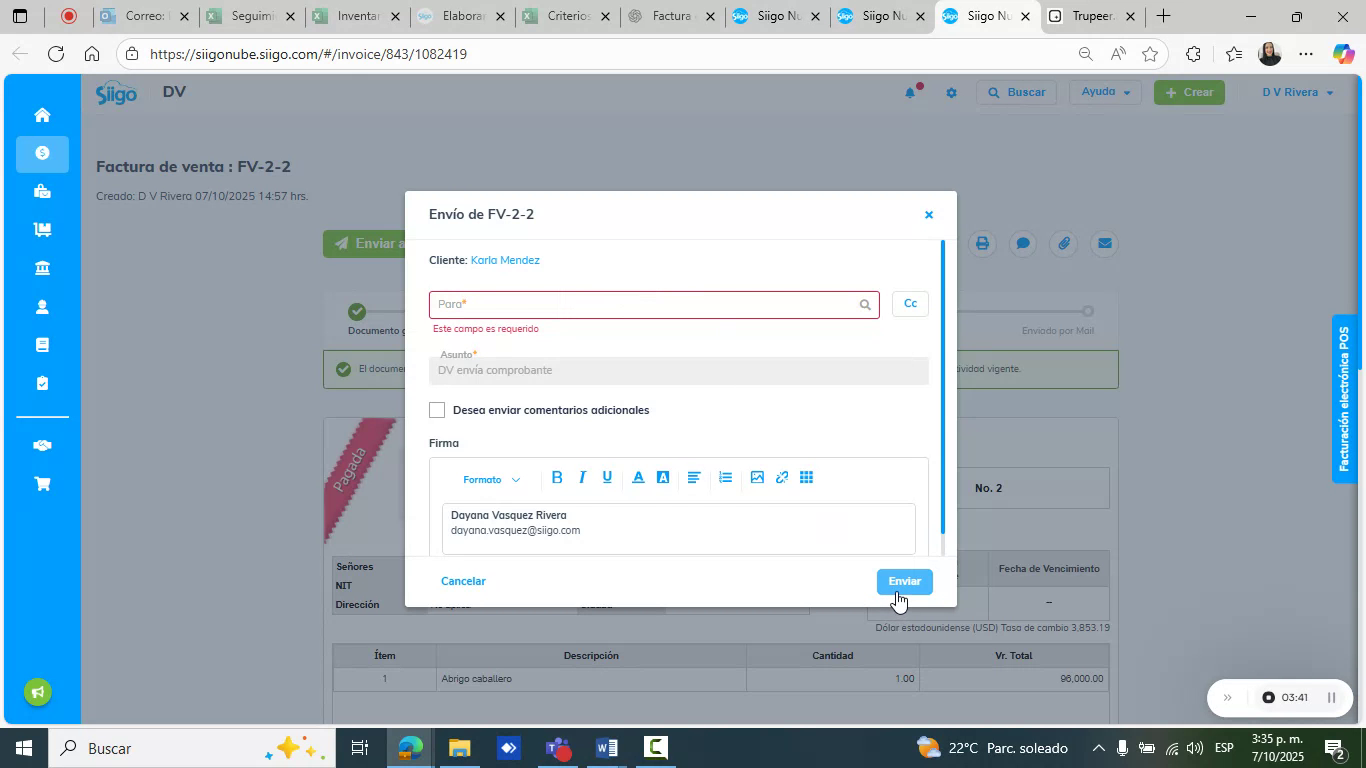Open Microsoft Teams from the taskbar
Viewport: 1366px width, 768px height.
557,748
